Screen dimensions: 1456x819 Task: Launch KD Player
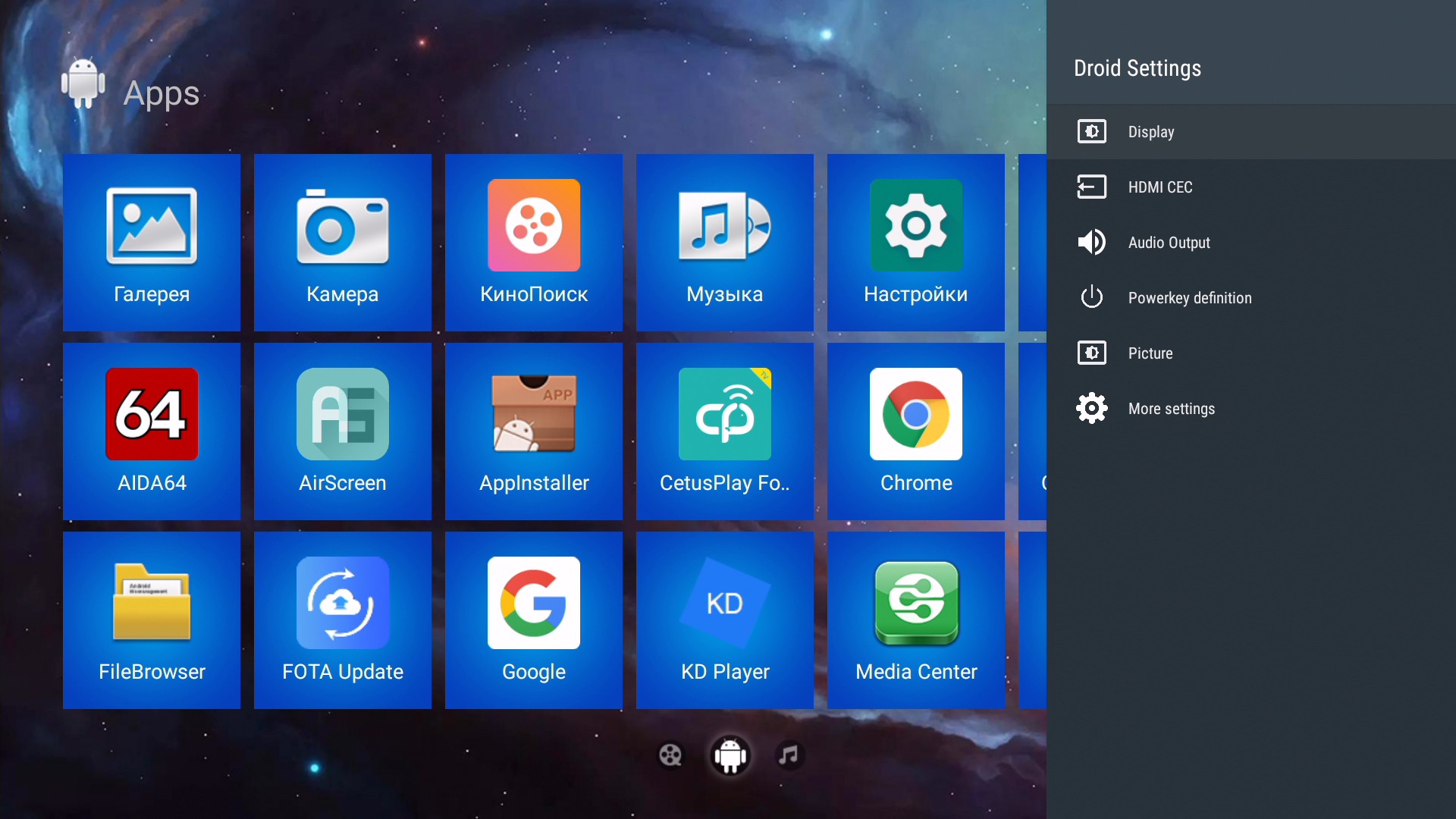click(x=725, y=620)
